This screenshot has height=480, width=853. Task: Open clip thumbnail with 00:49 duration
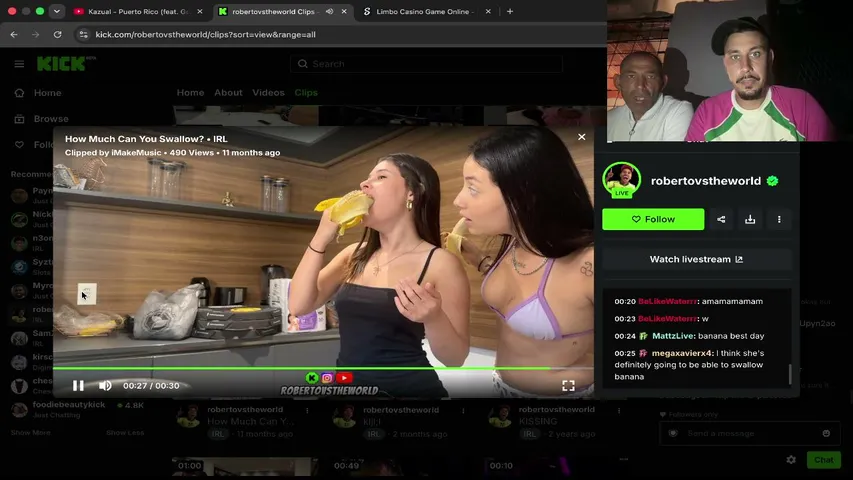[x=400, y=466]
